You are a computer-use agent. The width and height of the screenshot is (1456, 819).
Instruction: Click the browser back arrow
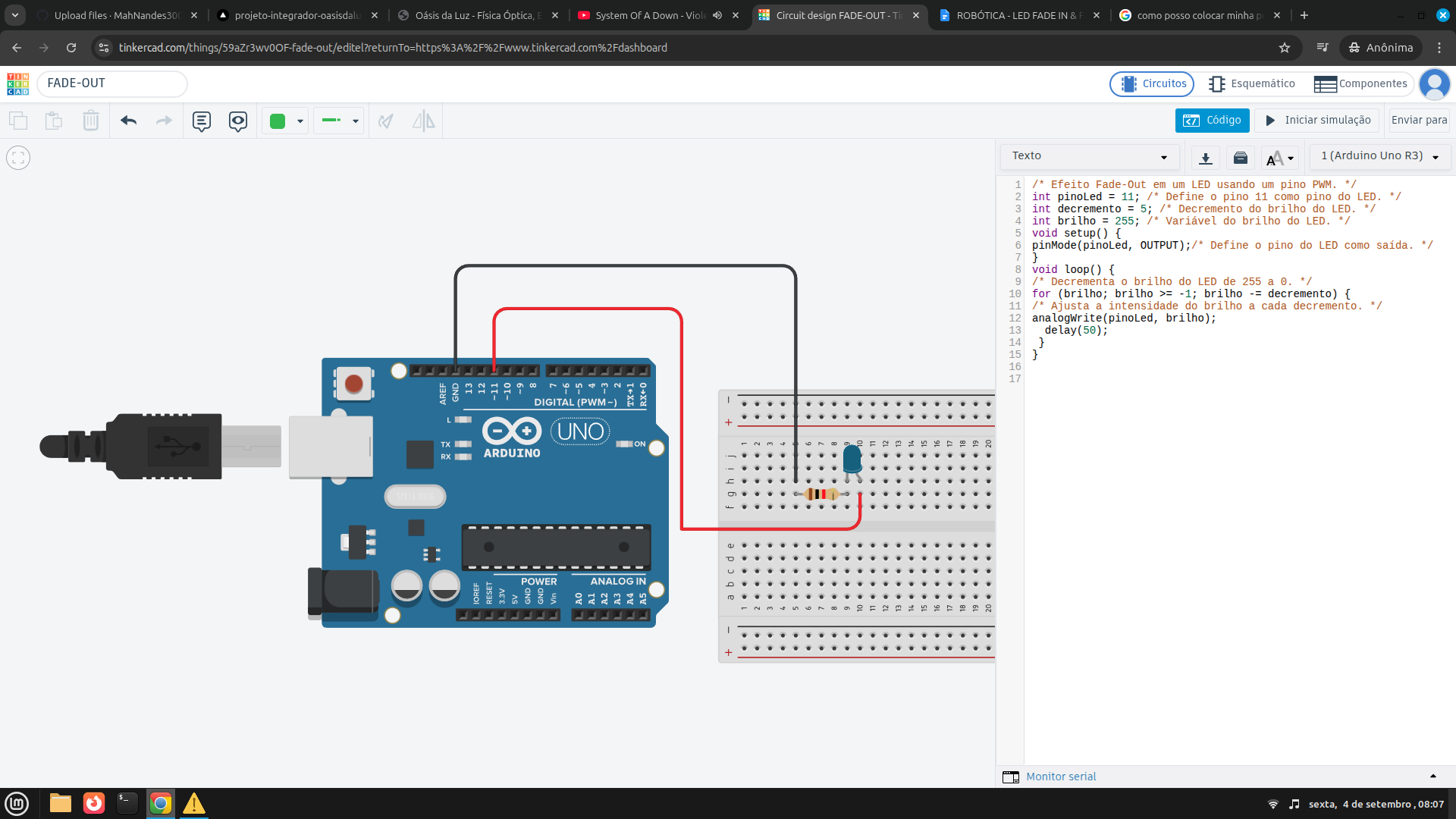click(x=17, y=48)
